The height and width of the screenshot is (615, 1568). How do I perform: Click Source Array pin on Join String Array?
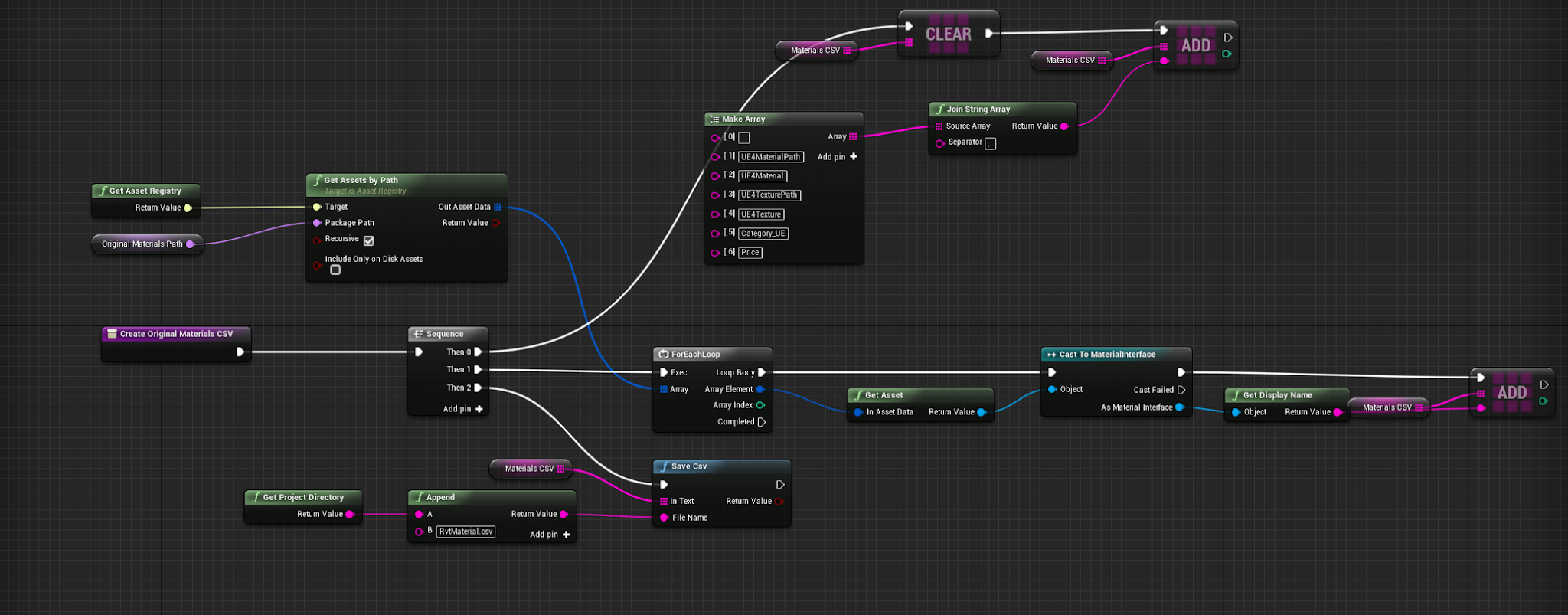[939, 126]
